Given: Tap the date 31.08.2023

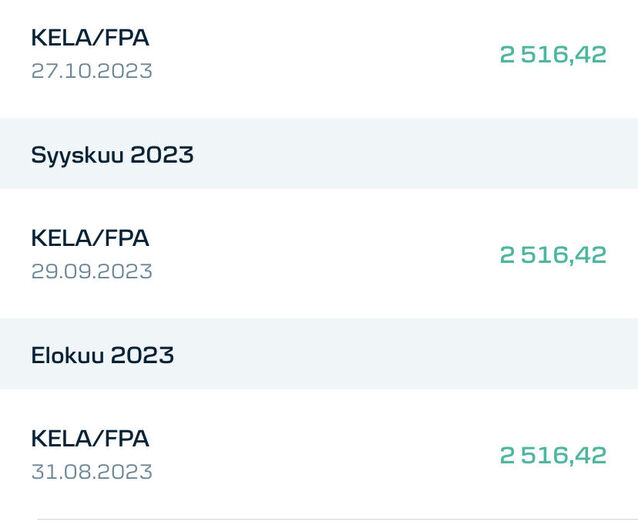Looking at the screenshot, I should click(x=91, y=472).
